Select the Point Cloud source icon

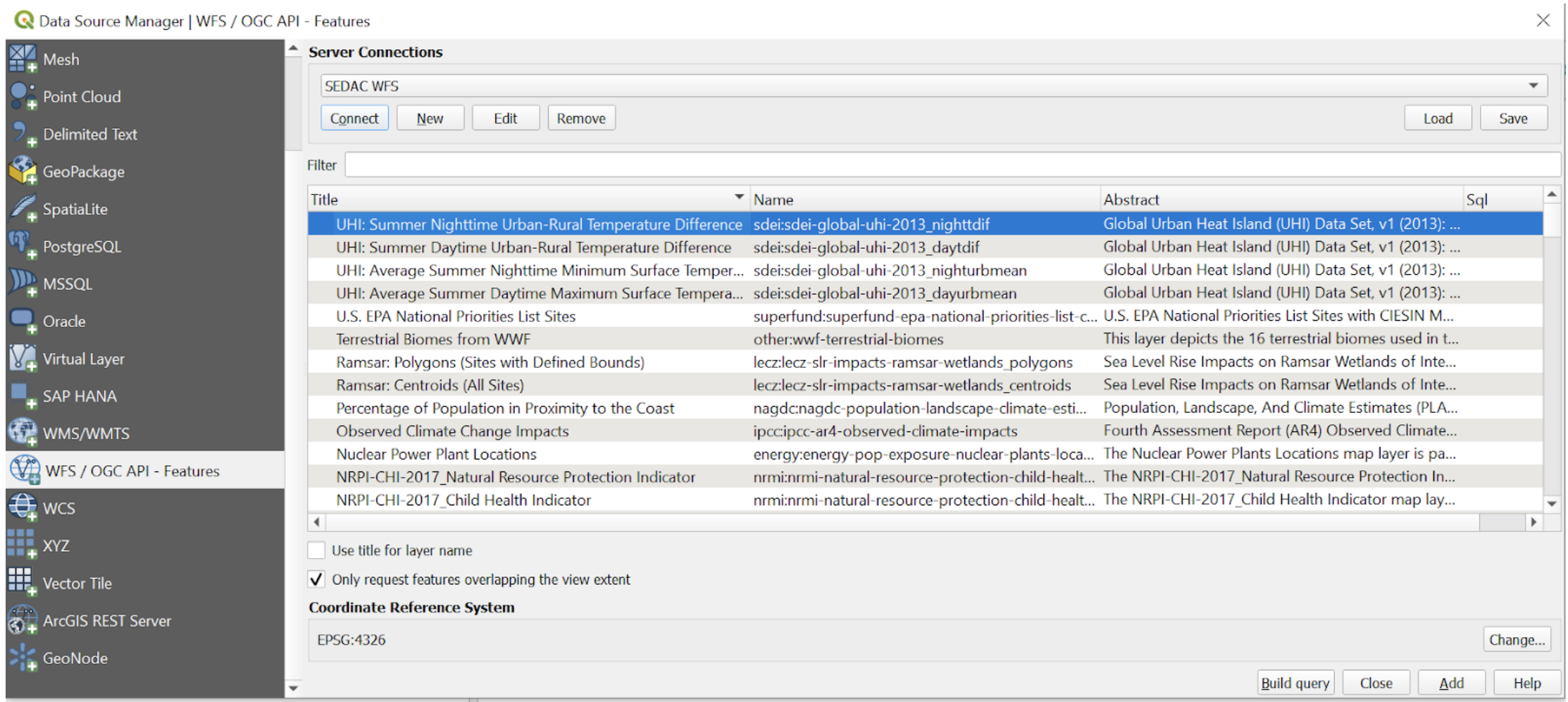point(23,97)
